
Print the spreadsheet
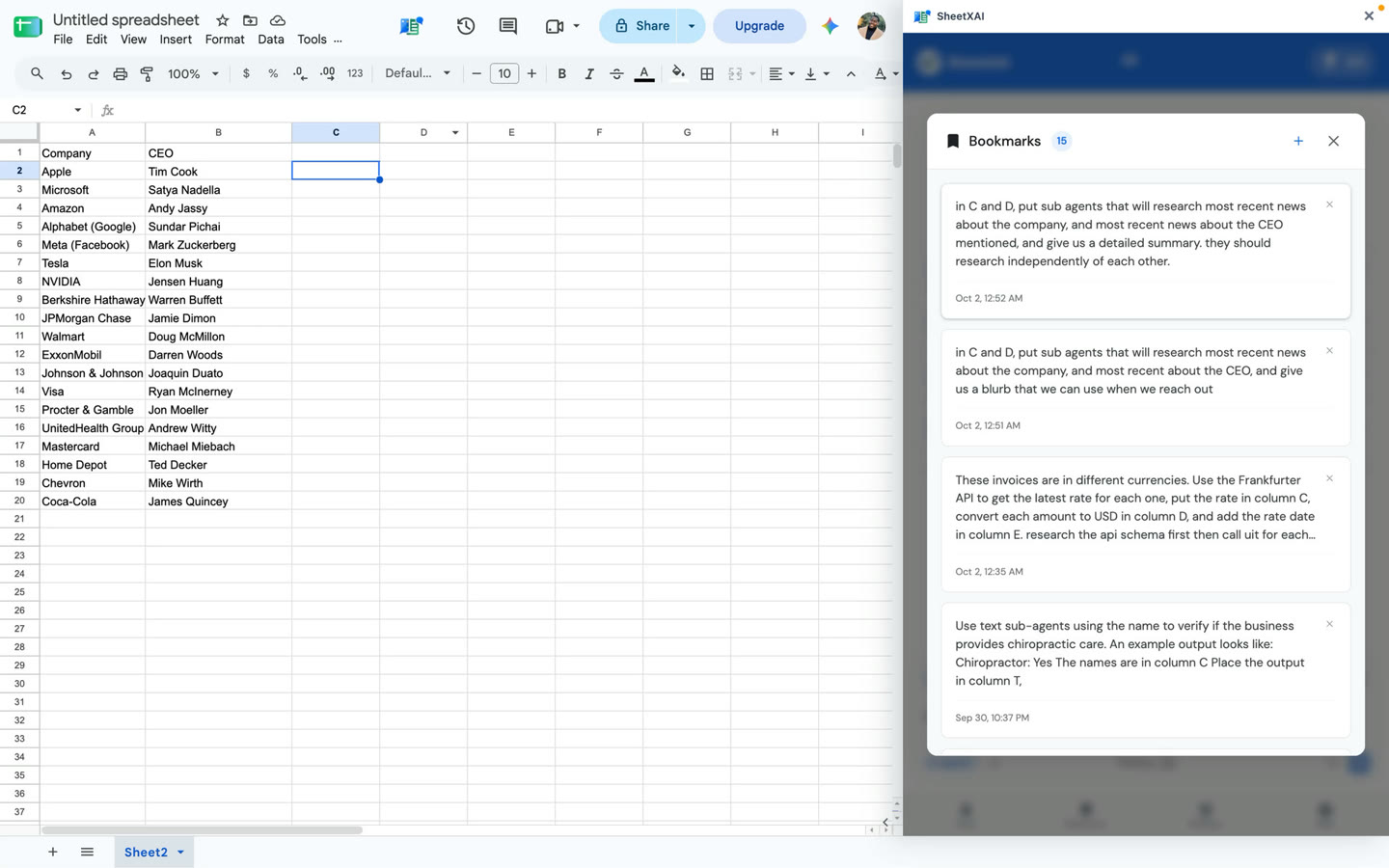[x=120, y=73]
